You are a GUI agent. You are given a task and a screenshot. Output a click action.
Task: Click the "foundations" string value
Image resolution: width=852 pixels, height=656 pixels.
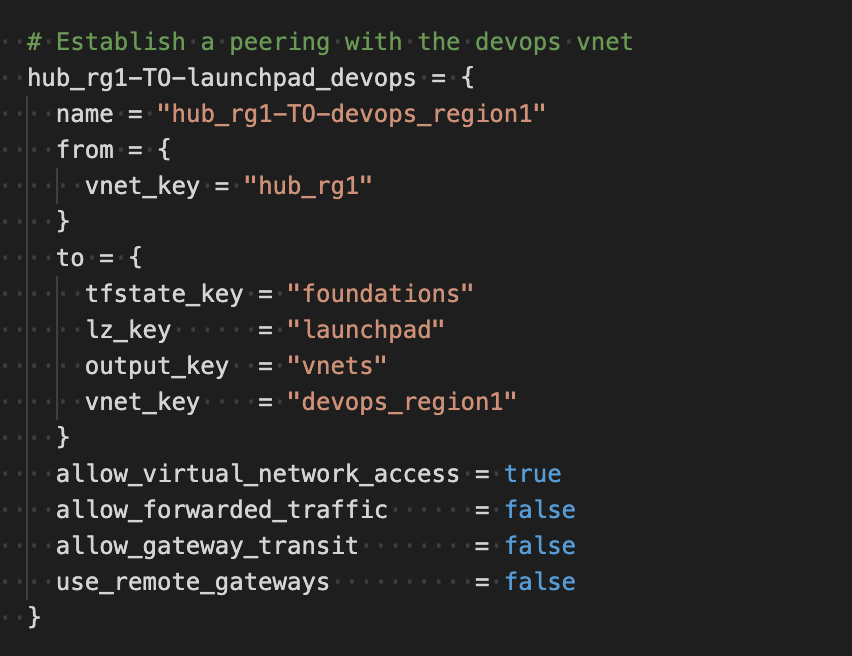pyautogui.click(x=380, y=294)
